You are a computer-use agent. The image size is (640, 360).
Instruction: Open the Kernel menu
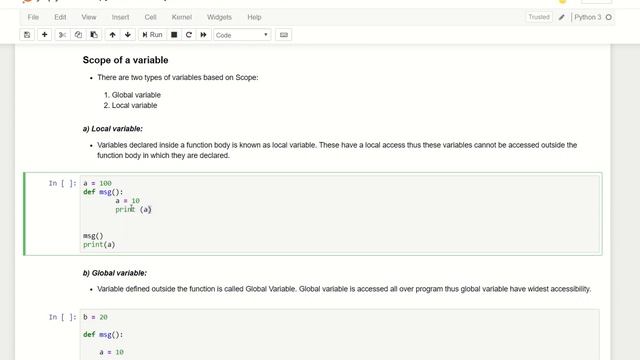[x=182, y=17]
